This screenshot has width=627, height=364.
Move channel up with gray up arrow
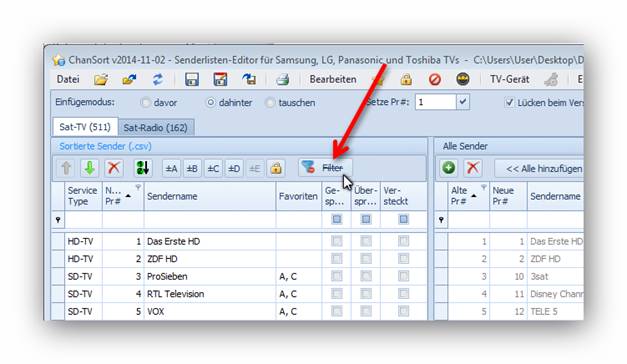66,168
